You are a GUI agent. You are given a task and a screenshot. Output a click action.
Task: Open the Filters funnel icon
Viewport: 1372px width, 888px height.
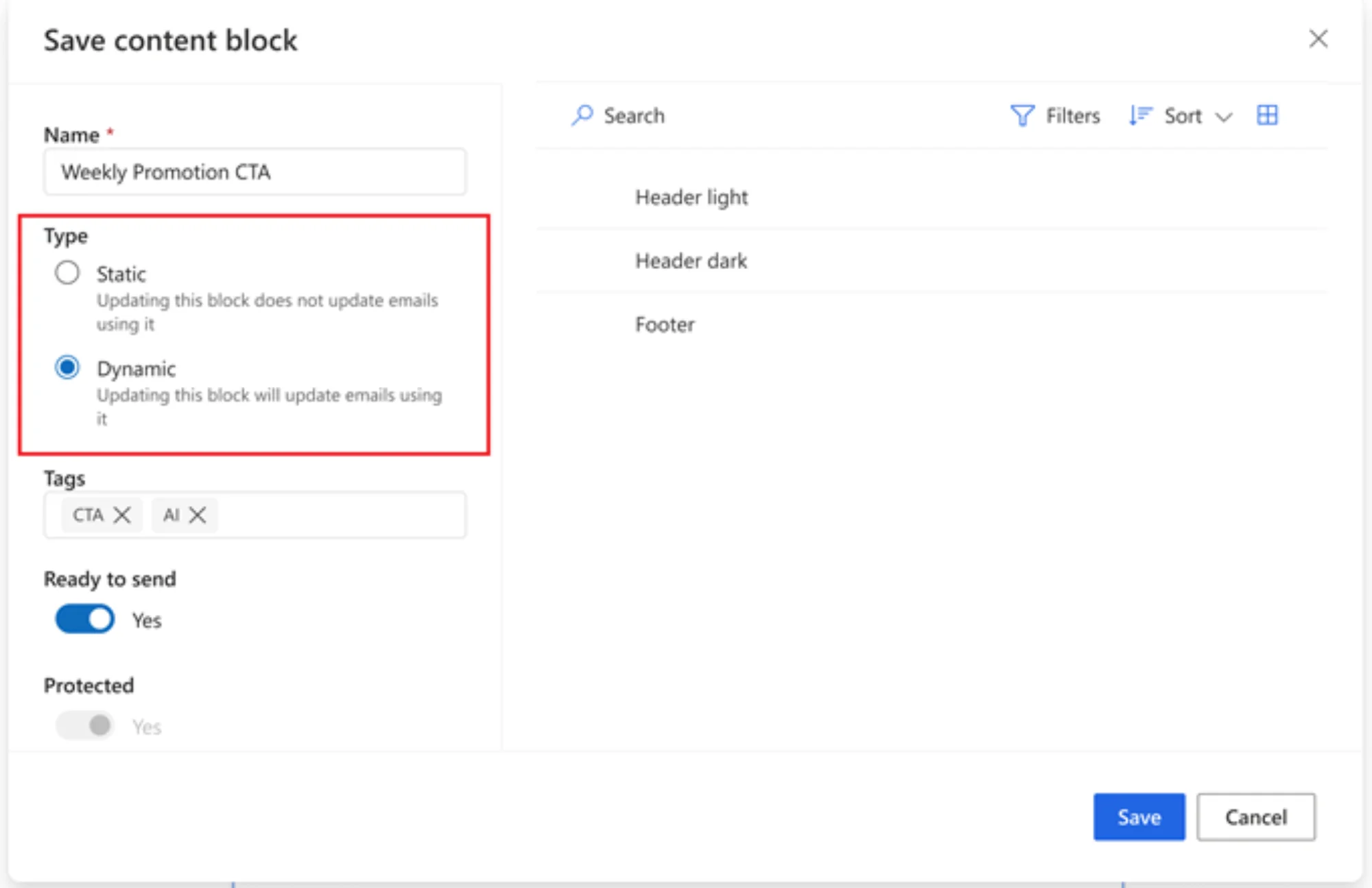[x=1022, y=115]
